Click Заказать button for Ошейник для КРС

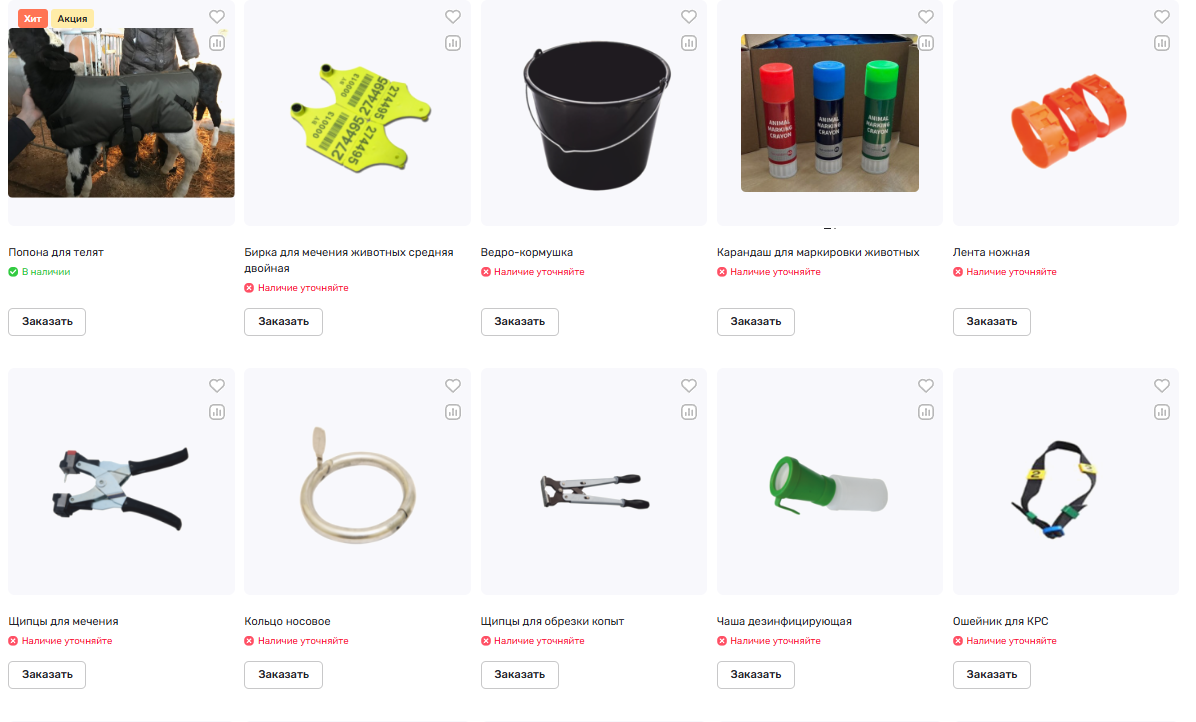[992, 675]
